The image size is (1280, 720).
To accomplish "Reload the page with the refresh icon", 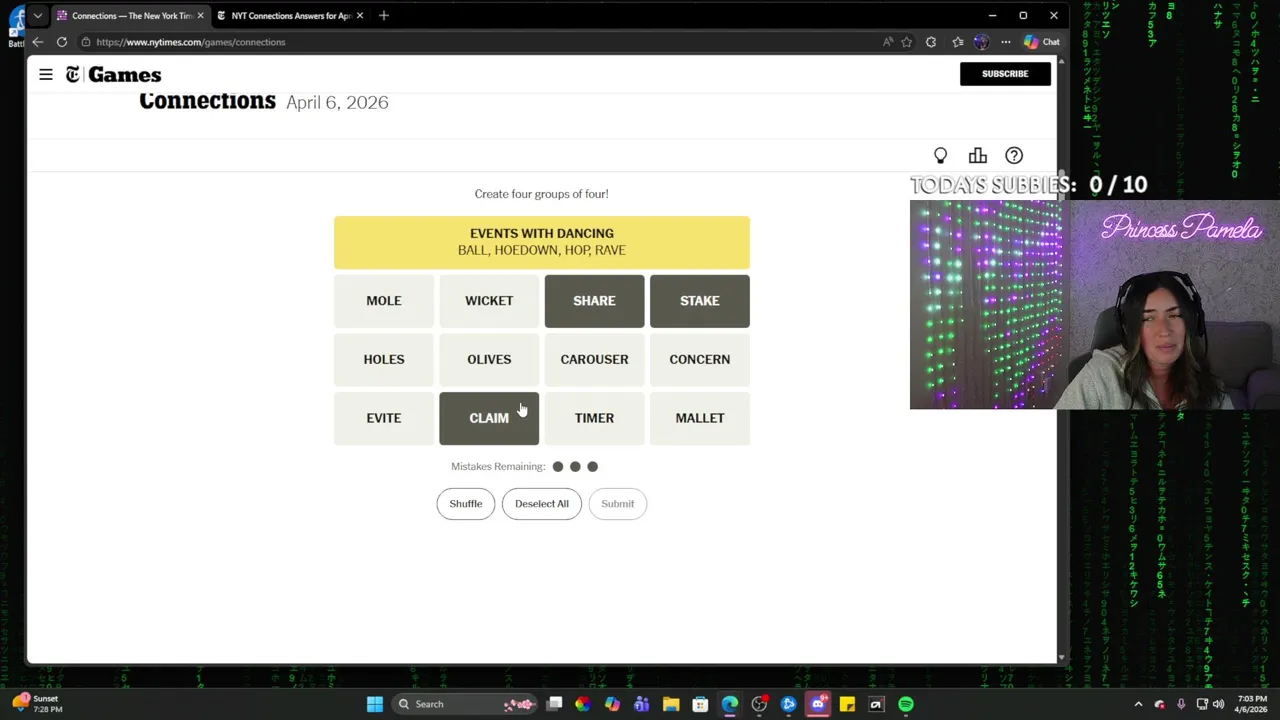I will (x=62, y=42).
